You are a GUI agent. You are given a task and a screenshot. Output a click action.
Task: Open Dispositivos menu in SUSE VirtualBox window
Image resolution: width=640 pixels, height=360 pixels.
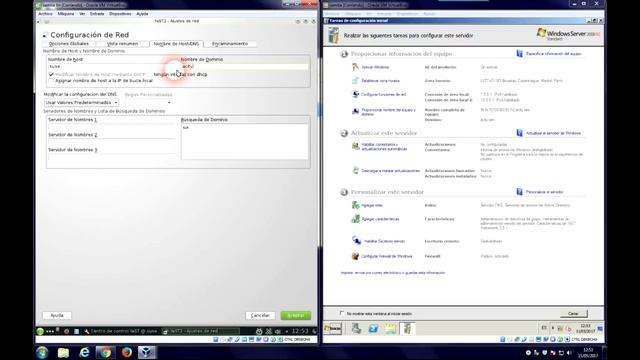120,13
